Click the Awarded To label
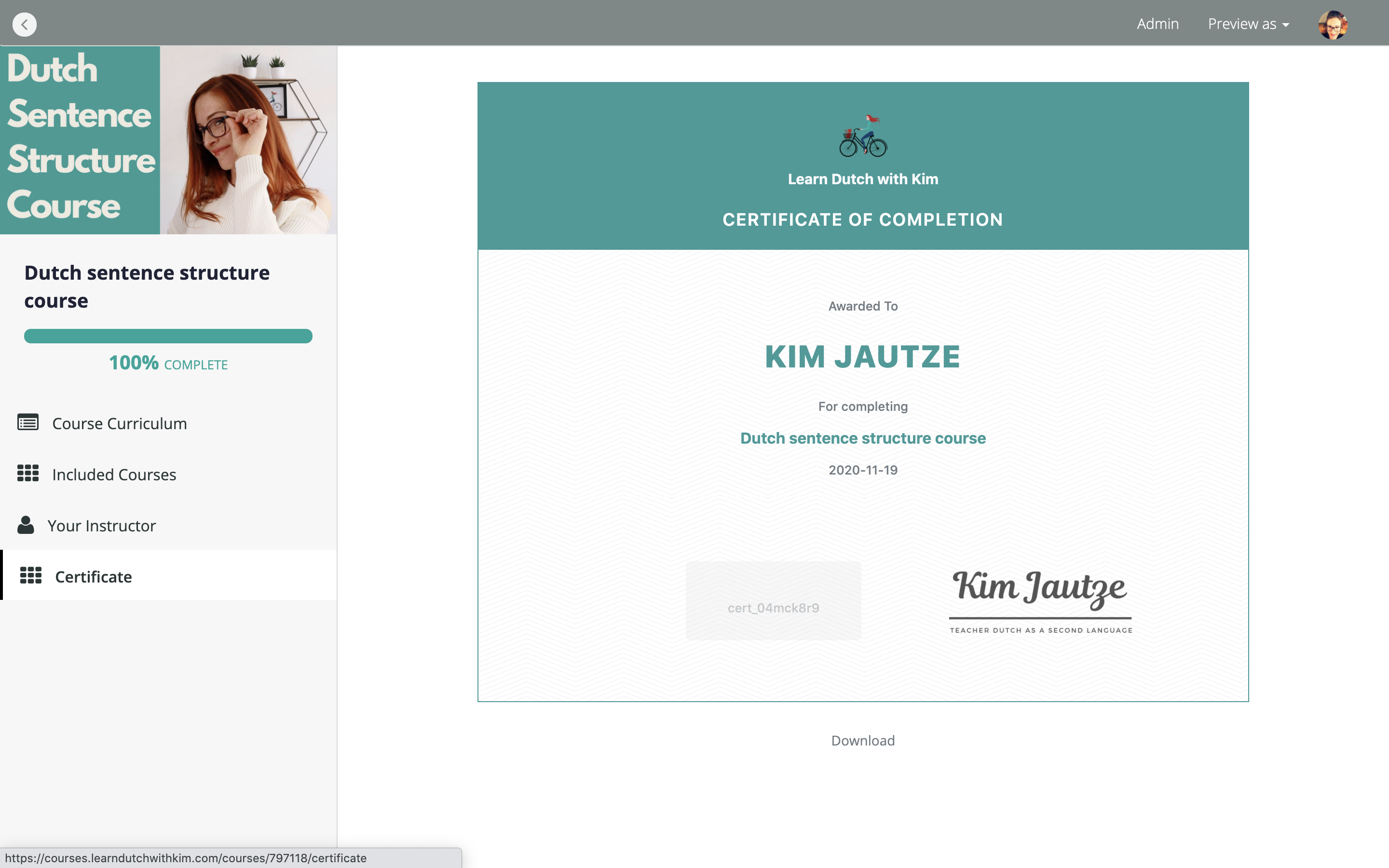 (863, 306)
